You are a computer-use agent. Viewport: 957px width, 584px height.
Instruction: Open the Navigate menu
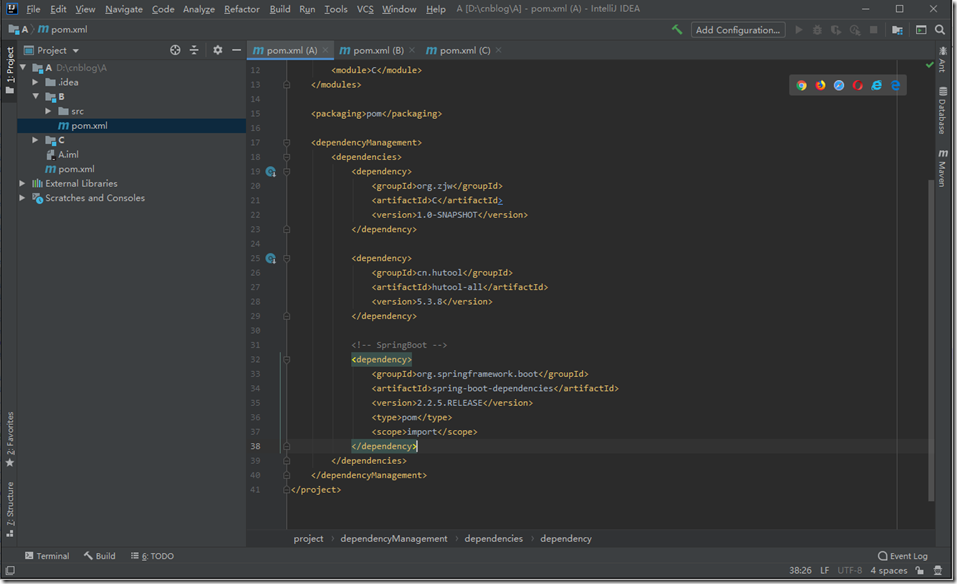click(x=124, y=9)
